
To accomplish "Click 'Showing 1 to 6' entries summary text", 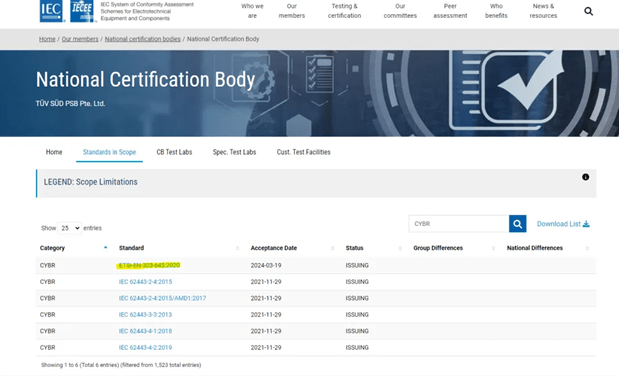I will (121, 365).
